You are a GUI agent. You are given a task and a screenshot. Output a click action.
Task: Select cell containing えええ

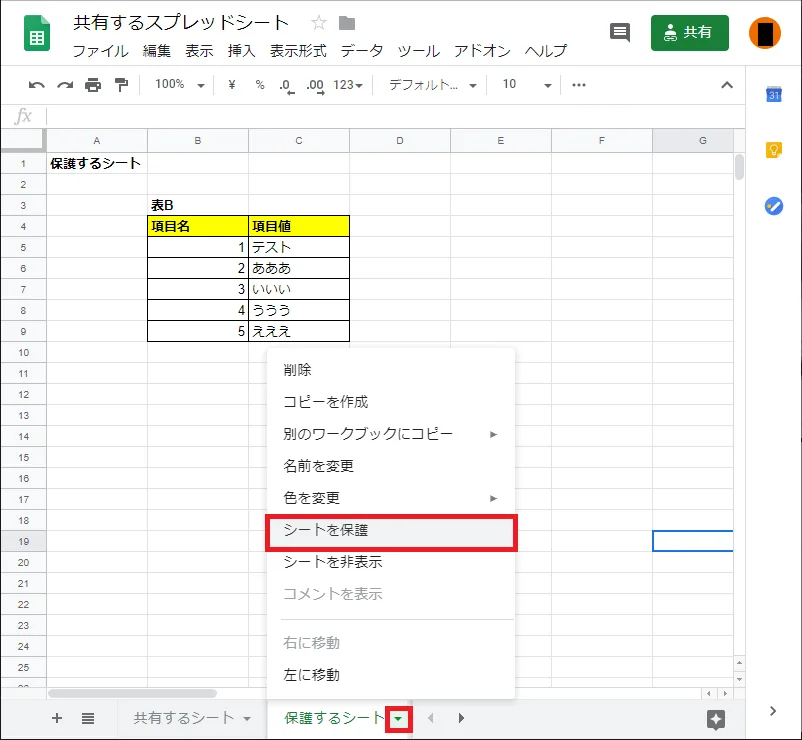[x=299, y=331]
